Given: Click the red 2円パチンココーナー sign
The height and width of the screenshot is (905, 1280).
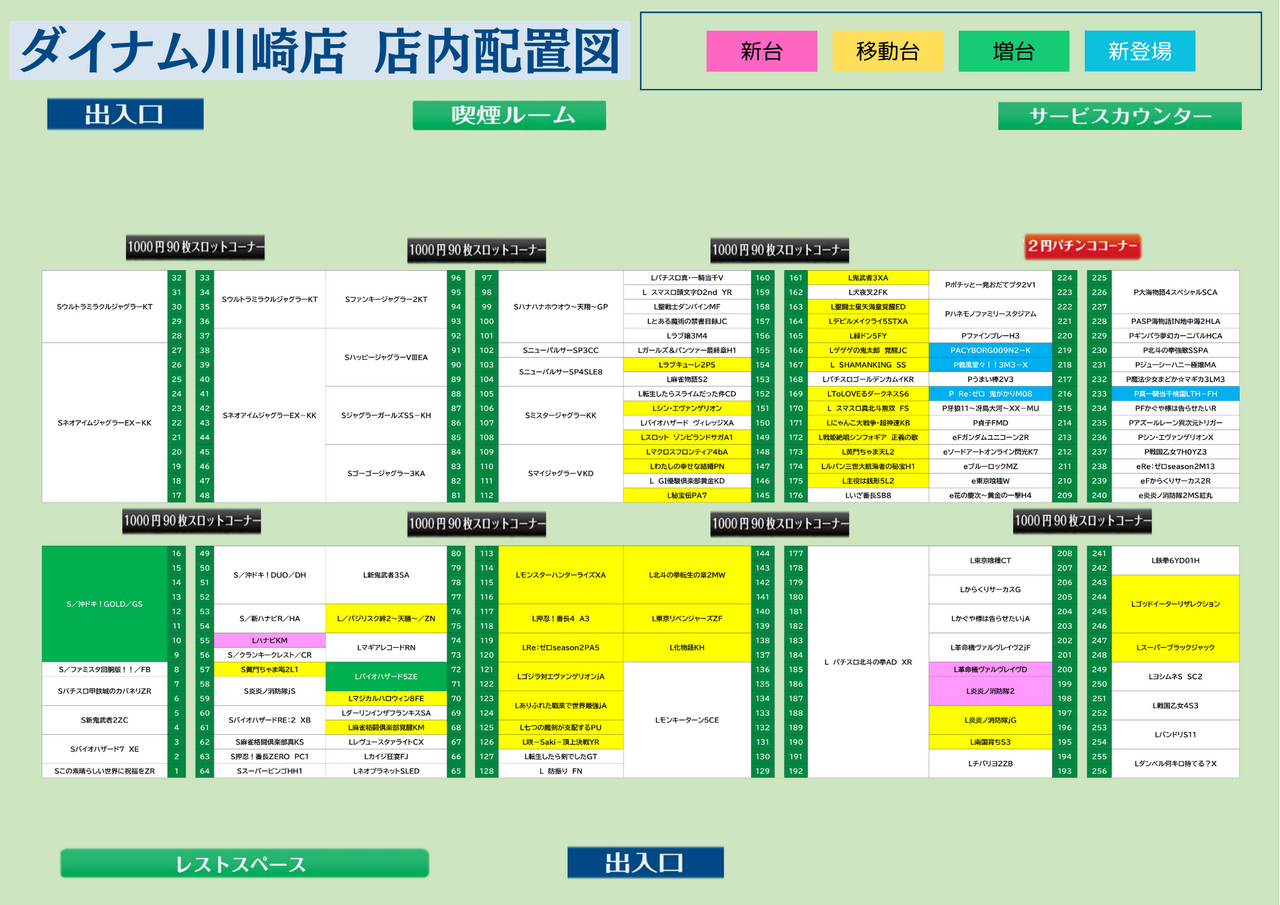Looking at the screenshot, I should point(1082,246).
